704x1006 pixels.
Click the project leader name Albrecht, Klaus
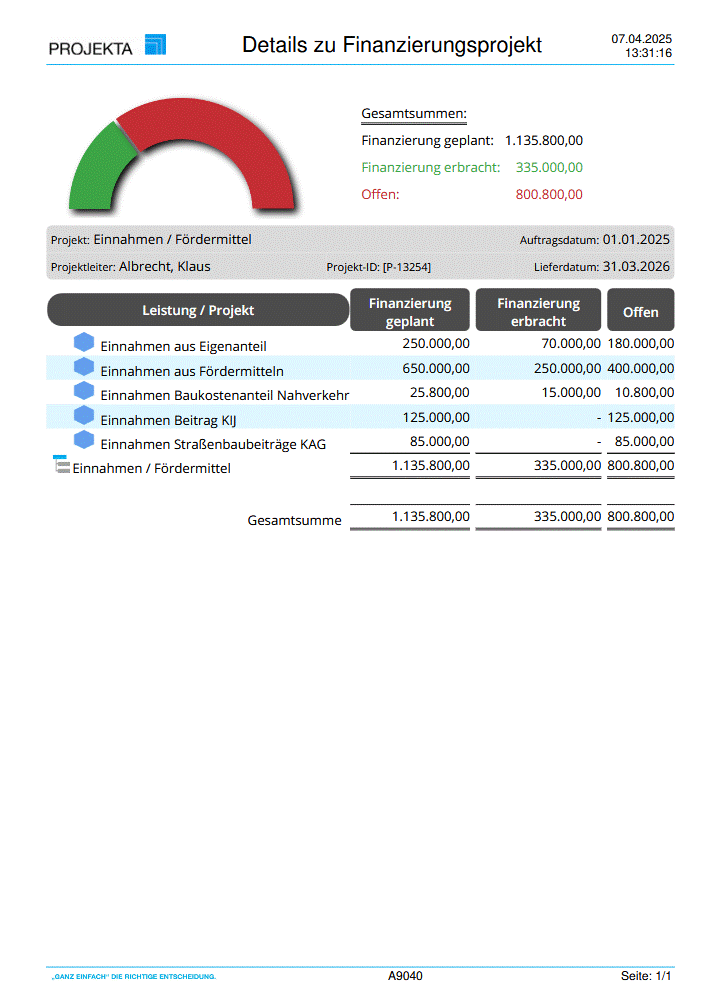pos(164,267)
